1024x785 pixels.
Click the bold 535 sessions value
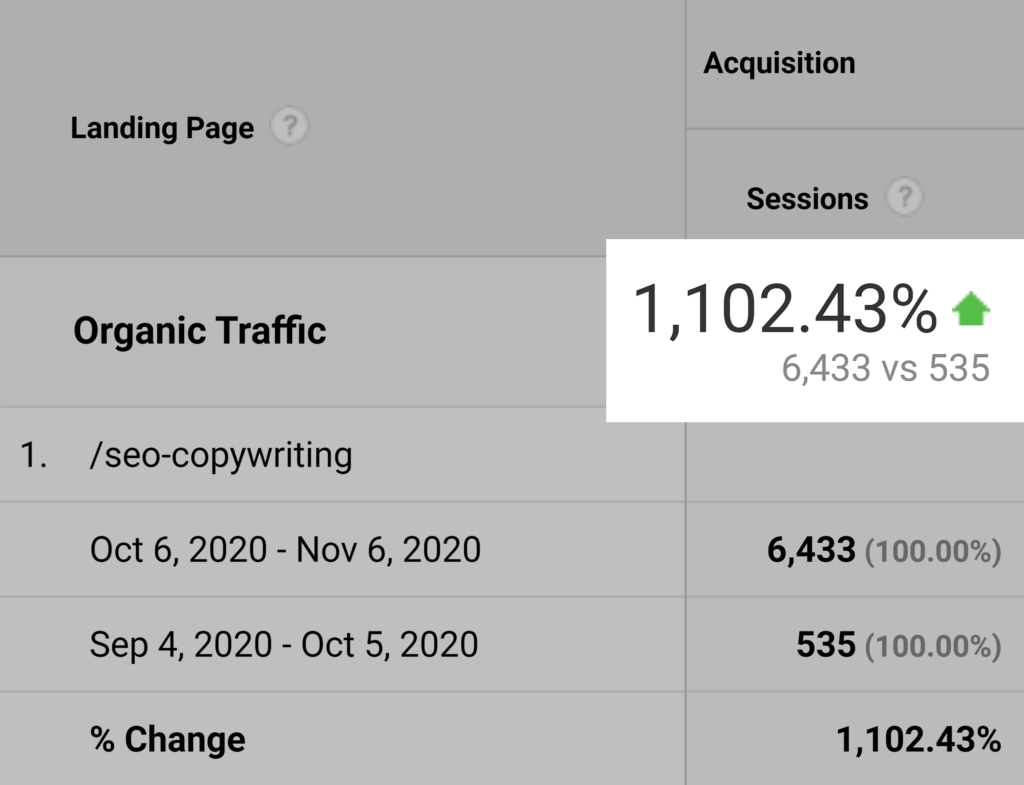(x=825, y=645)
